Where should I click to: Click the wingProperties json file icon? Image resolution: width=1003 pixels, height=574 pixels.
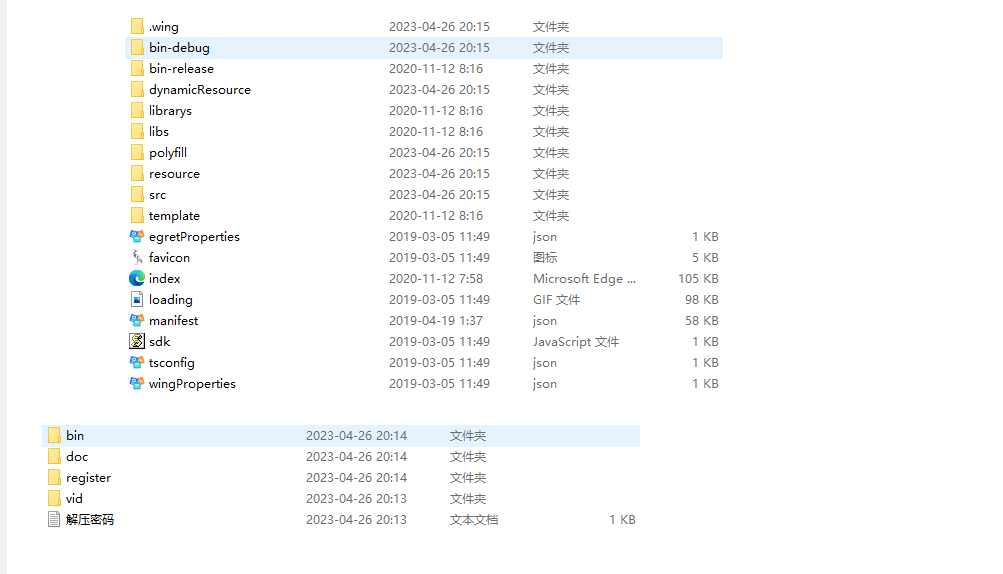(137, 384)
